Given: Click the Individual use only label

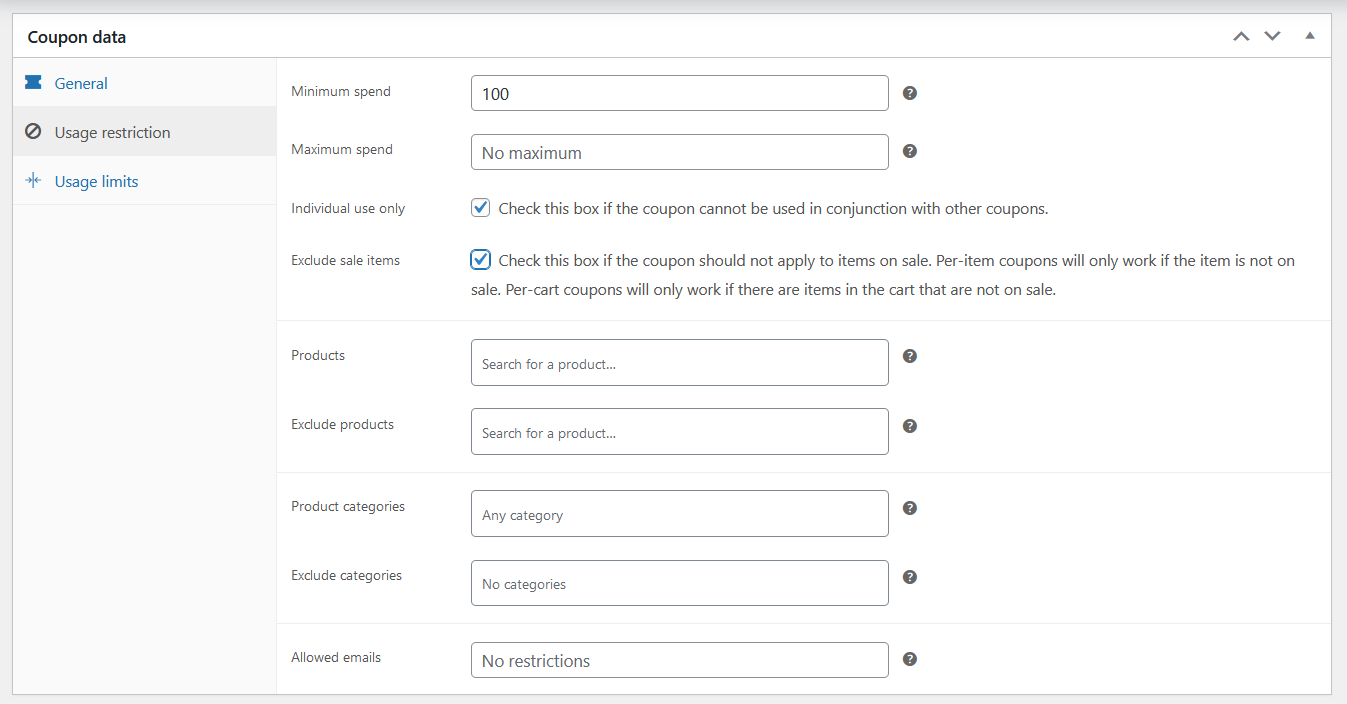Looking at the screenshot, I should pos(348,209).
